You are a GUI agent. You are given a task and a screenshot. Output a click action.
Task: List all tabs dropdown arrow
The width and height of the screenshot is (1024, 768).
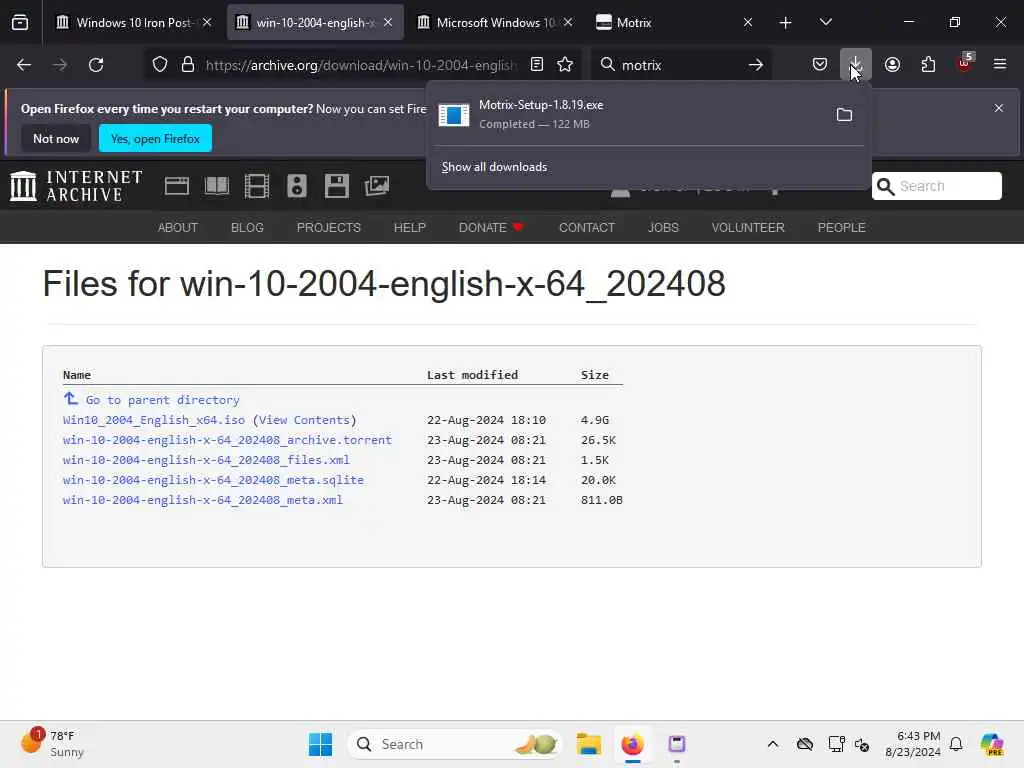(825, 23)
